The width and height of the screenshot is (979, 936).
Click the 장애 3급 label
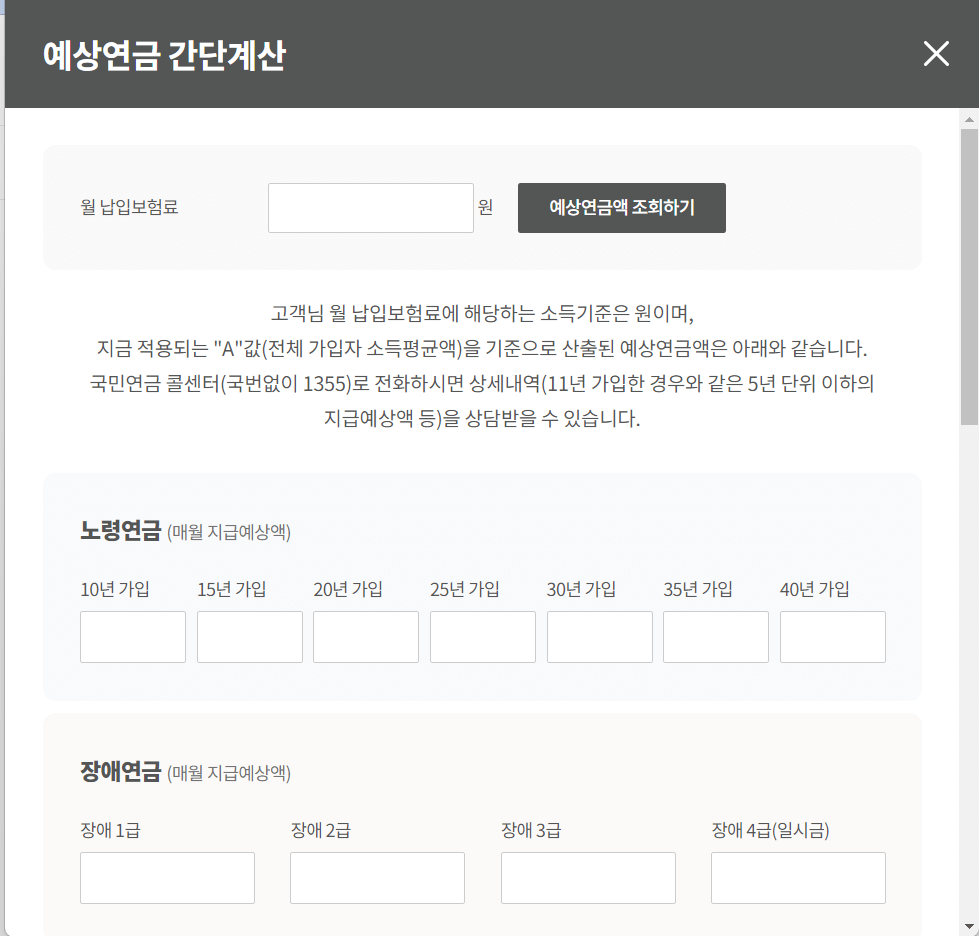(x=531, y=830)
